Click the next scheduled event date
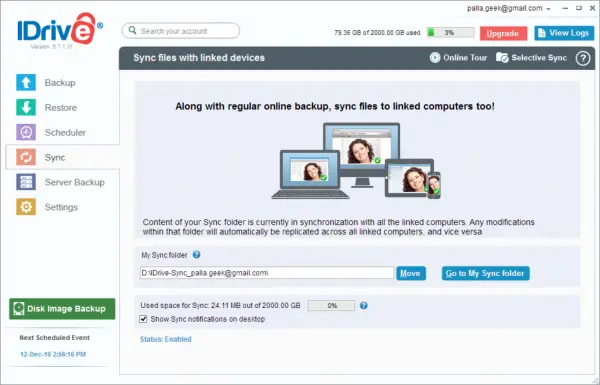600x385 pixels. point(53,354)
